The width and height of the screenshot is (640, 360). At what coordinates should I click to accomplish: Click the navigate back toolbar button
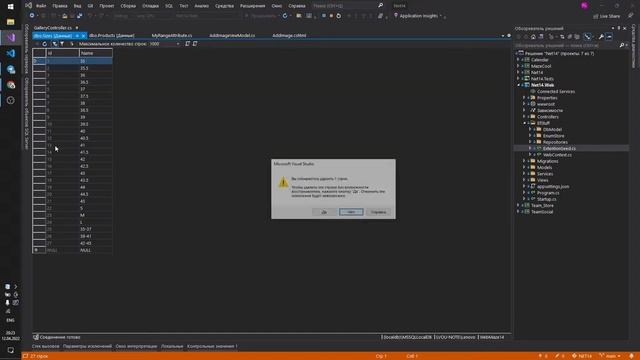pyautogui.click(x=32, y=16)
